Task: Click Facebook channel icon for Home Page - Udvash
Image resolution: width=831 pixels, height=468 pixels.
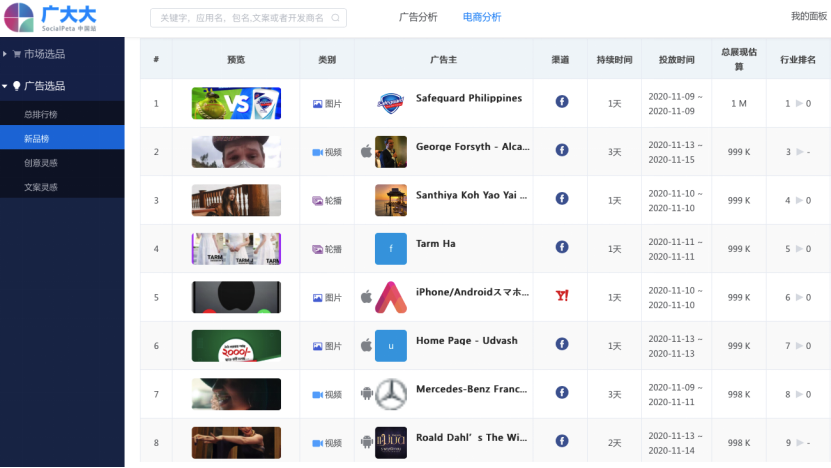Action: (x=562, y=344)
